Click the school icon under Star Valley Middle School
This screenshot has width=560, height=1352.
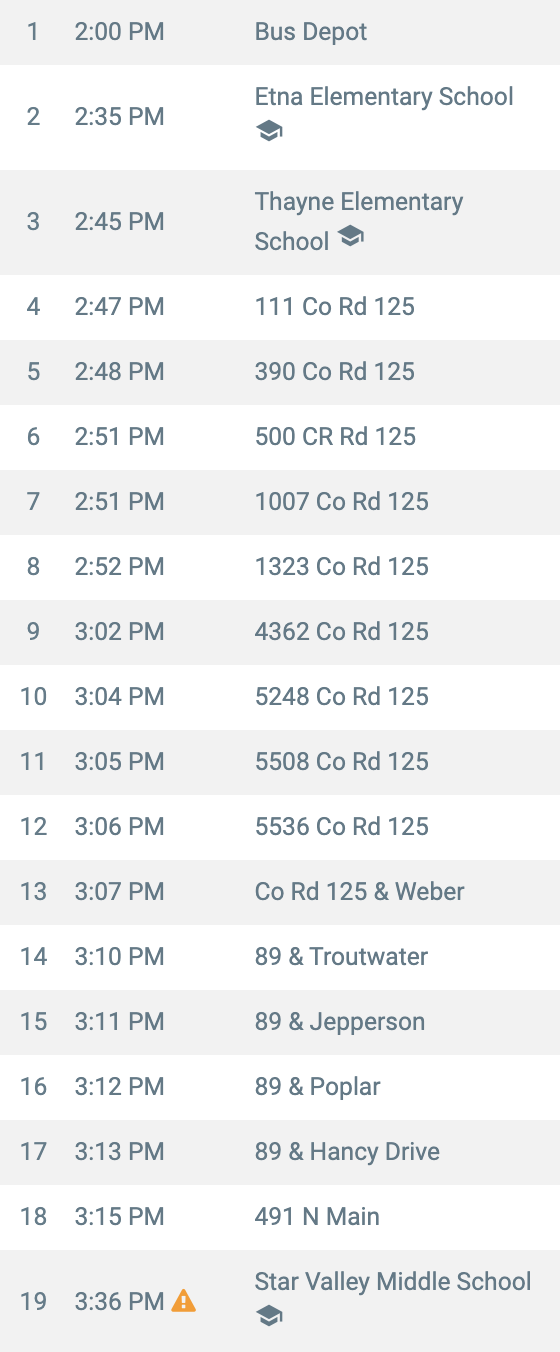click(x=269, y=1316)
